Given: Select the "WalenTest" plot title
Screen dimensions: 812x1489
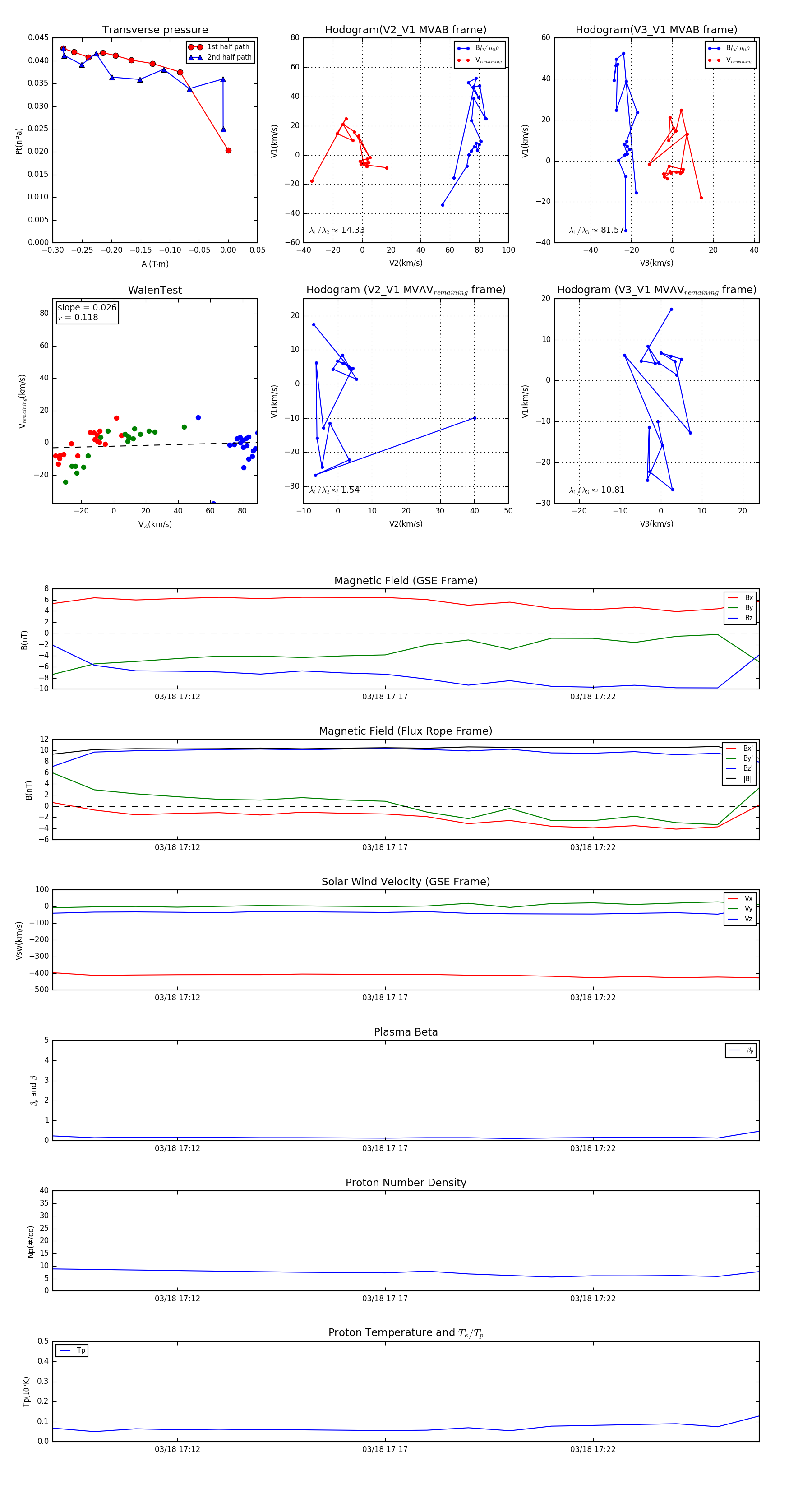Looking at the screenshot, I should 155,290.
